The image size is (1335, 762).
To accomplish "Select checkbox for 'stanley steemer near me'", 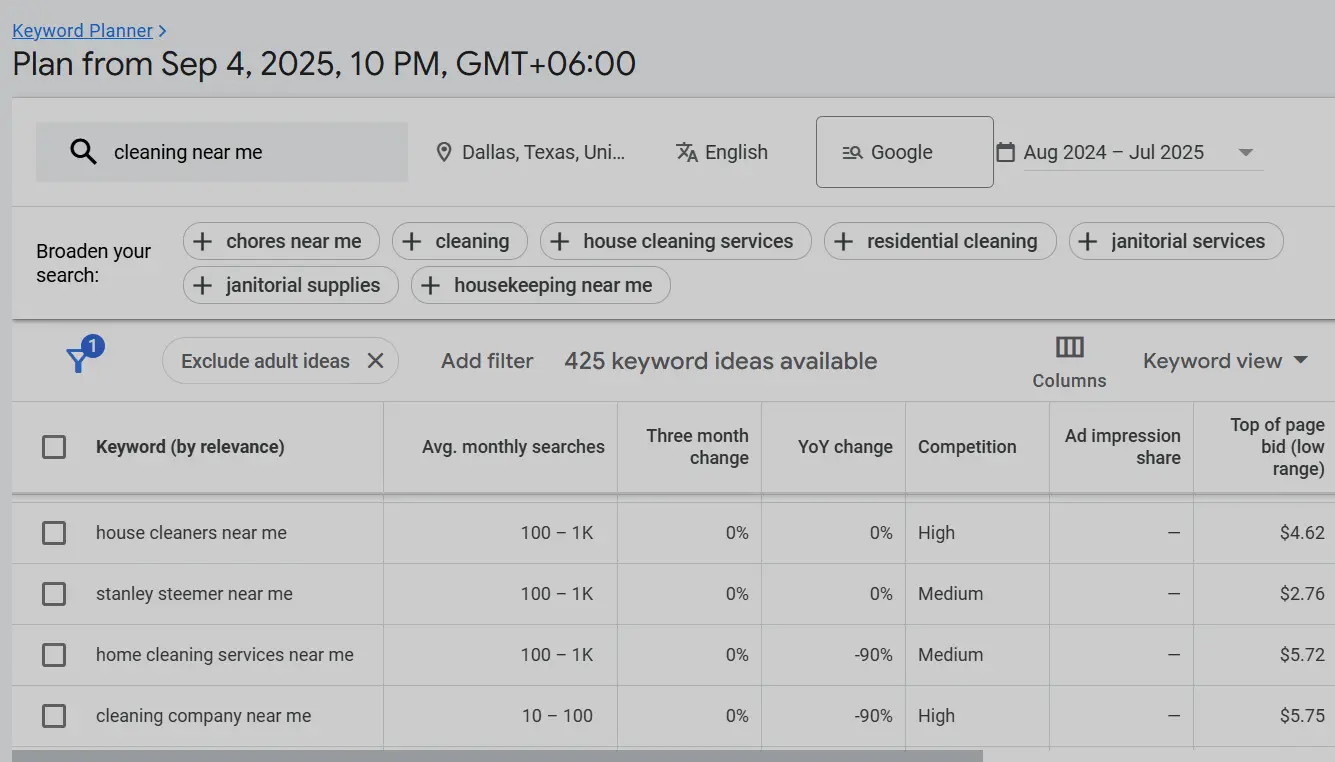I will coord(54,594).
